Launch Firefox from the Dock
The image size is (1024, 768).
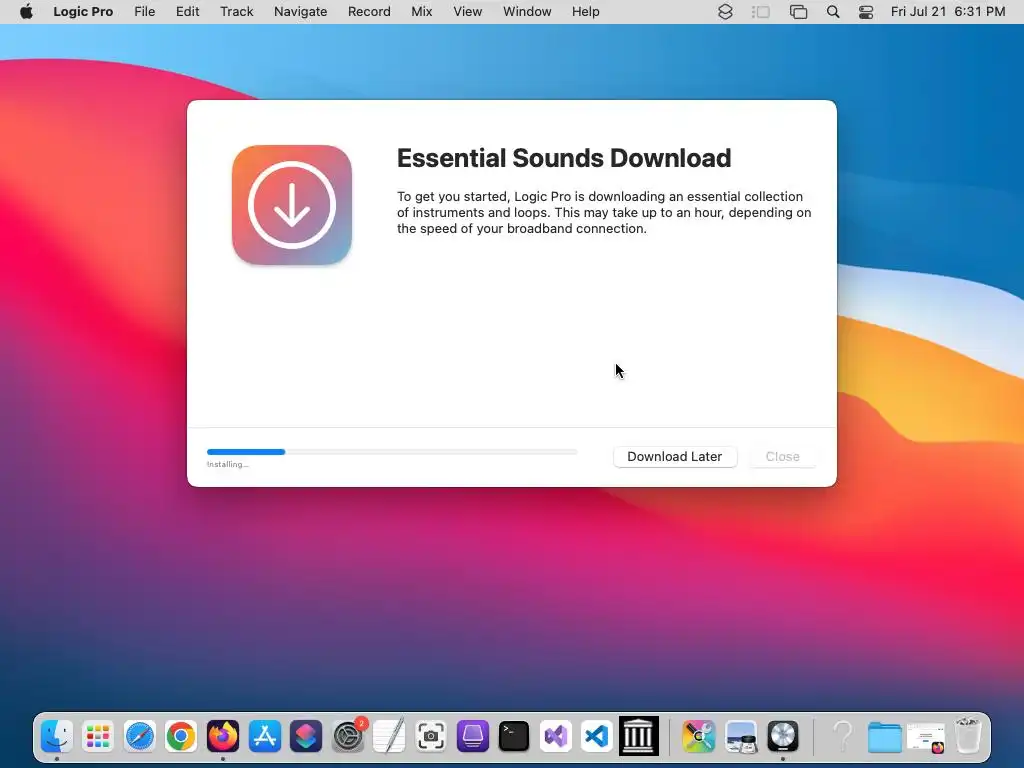click(x=223, y=736)
